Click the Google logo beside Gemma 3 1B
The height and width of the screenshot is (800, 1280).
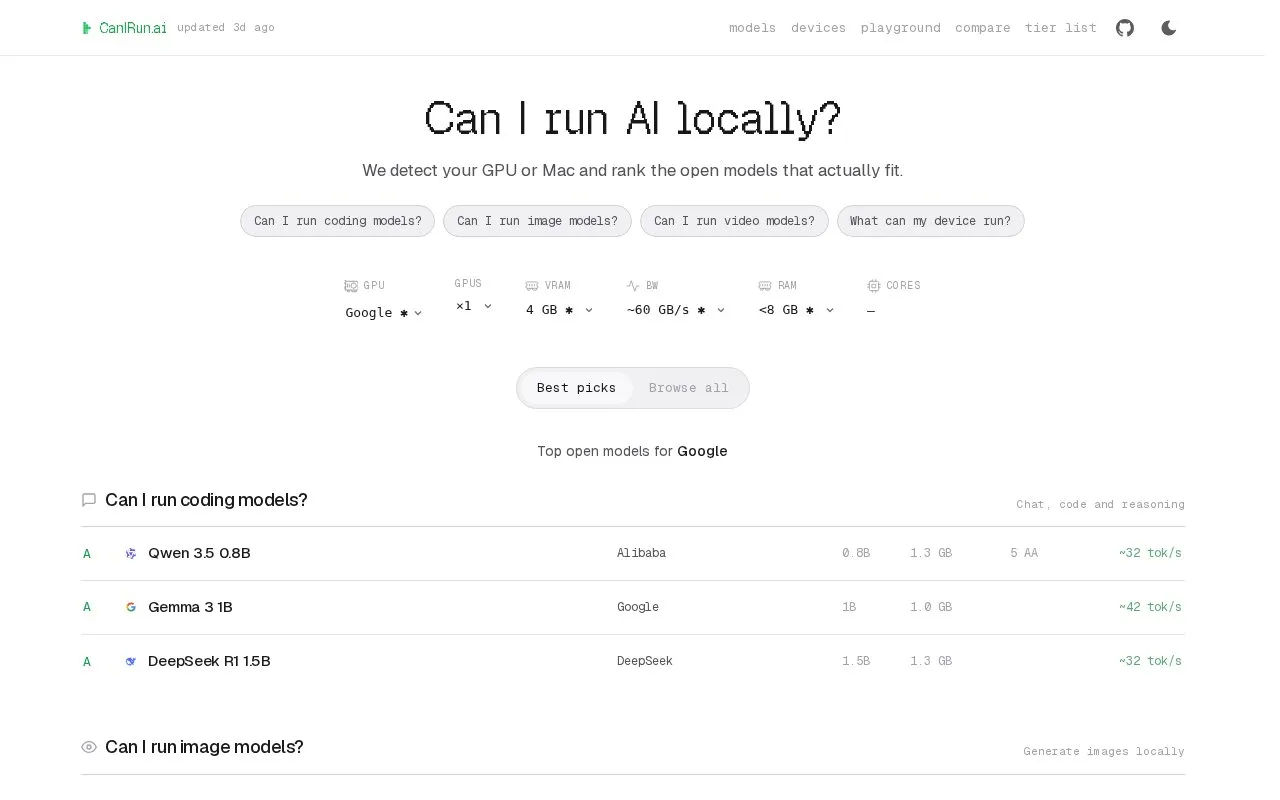(x=131, y=607)
